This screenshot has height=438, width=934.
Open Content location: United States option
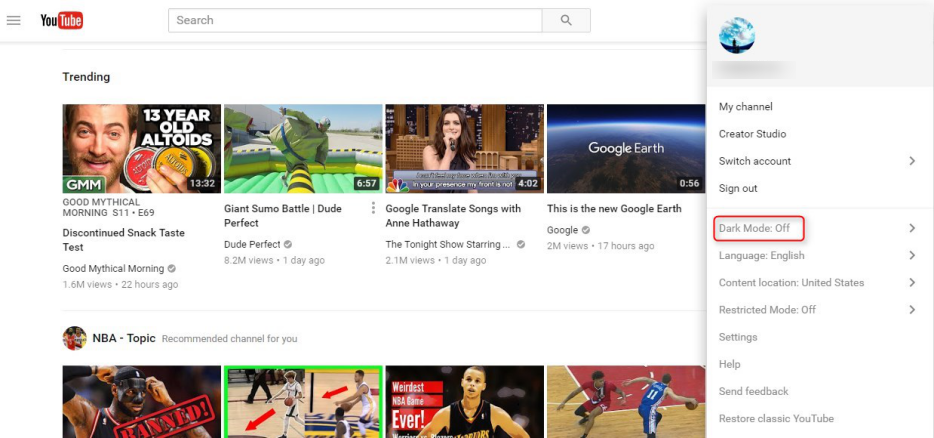791,282
